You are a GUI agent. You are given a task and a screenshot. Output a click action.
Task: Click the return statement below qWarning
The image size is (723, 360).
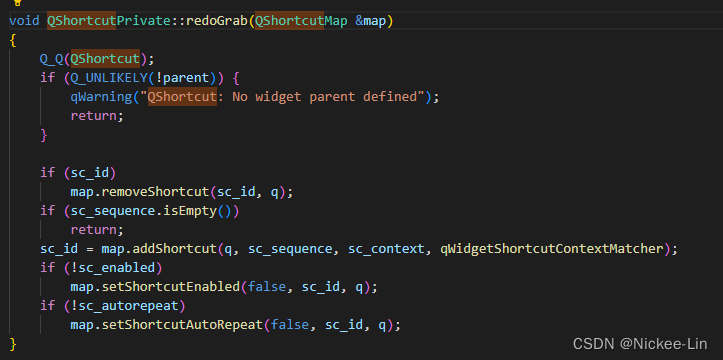pyautogui.click(x=97, y=116)
